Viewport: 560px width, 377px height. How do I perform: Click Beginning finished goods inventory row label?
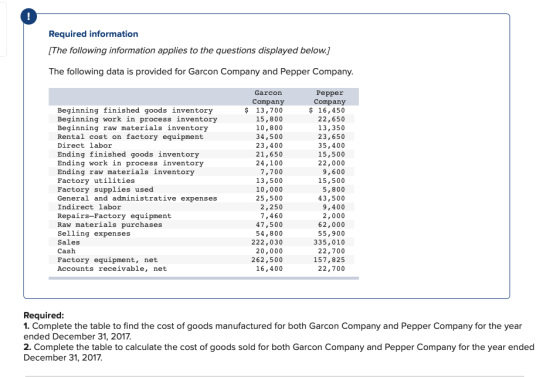point(135,110)
